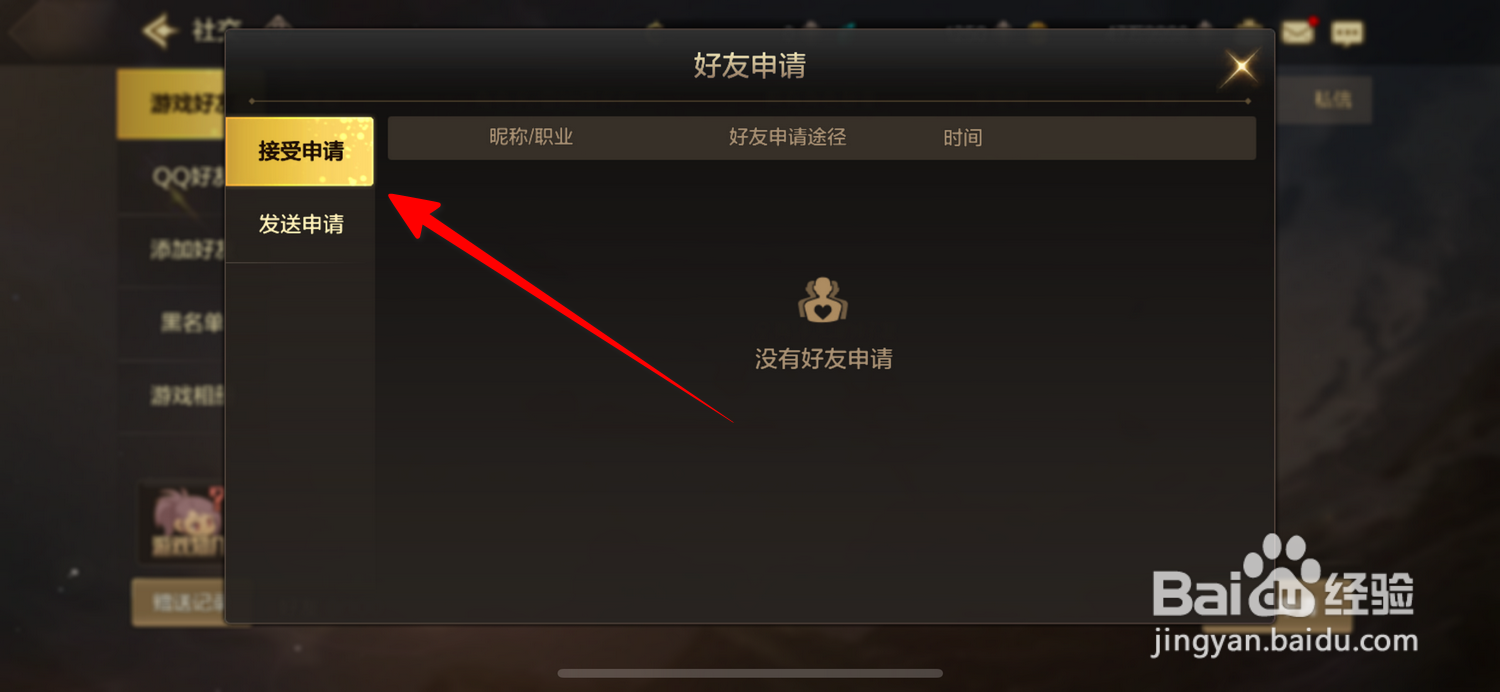
Task: Open the 黑名单 sidebar entry
Action: (x=171, y=322)
